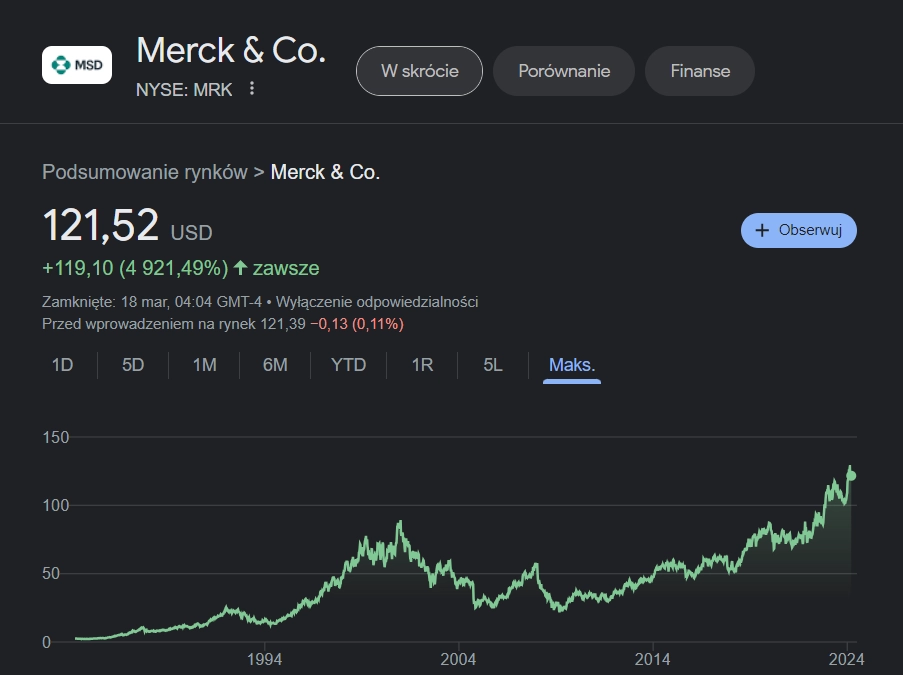Show the YTD chart range
This screenshot has width=903, height=675.
348,365
